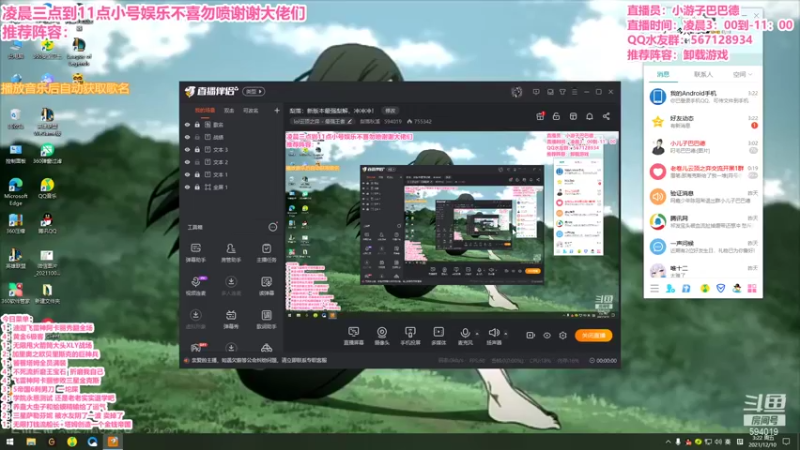Screen dimensions: 800x450
Task: Click the 直播伴侣 taskbar button
Action: (113, 442)
